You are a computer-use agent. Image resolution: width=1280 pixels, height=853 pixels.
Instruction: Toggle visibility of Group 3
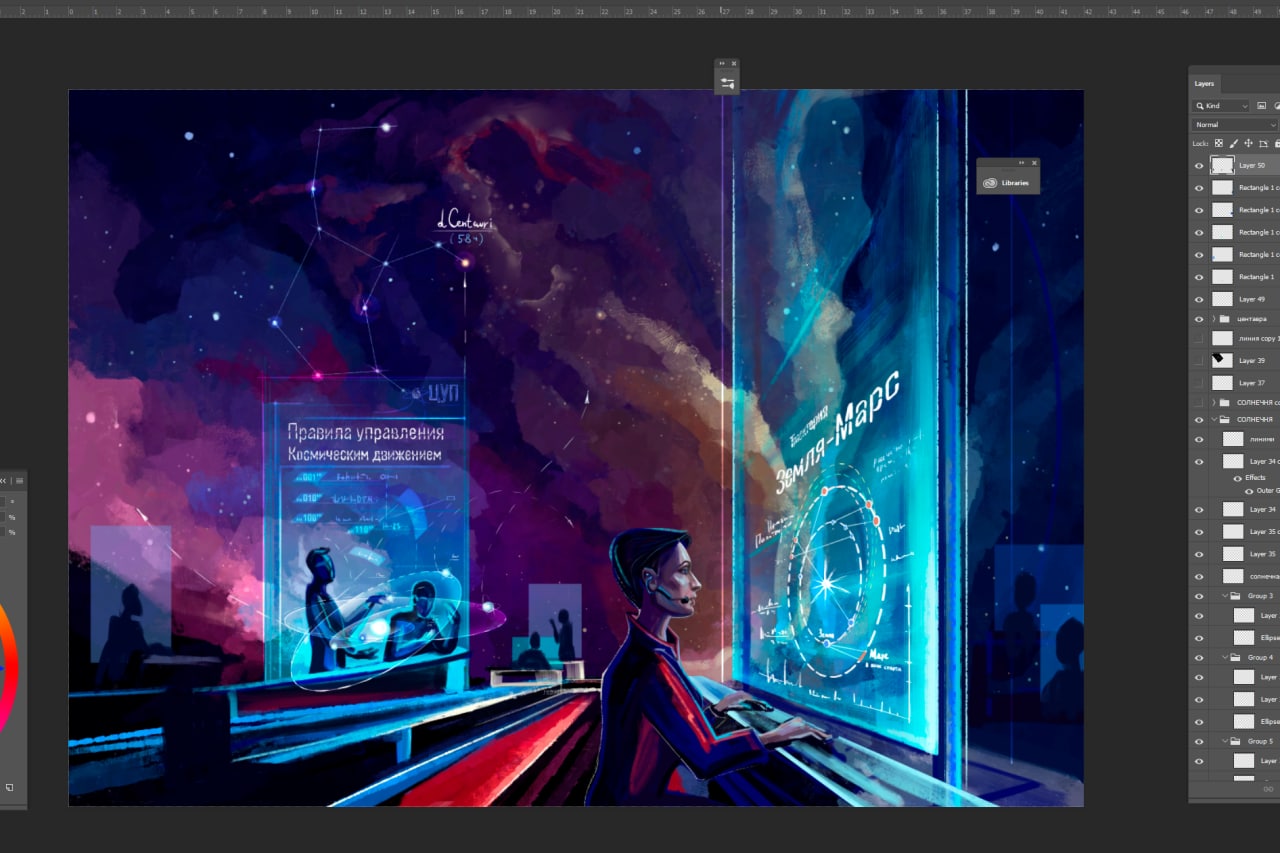coord(1199,596)
